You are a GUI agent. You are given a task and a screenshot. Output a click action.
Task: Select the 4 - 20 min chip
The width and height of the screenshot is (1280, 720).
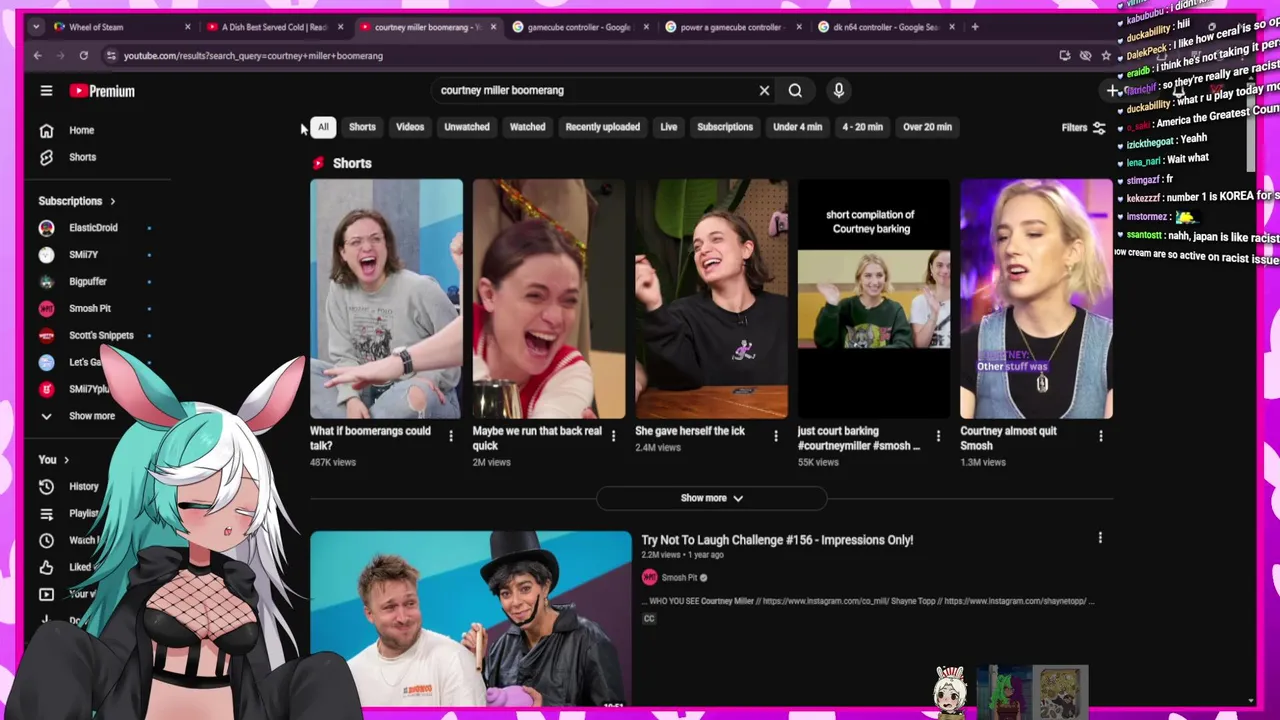click(x=862, y=127)
